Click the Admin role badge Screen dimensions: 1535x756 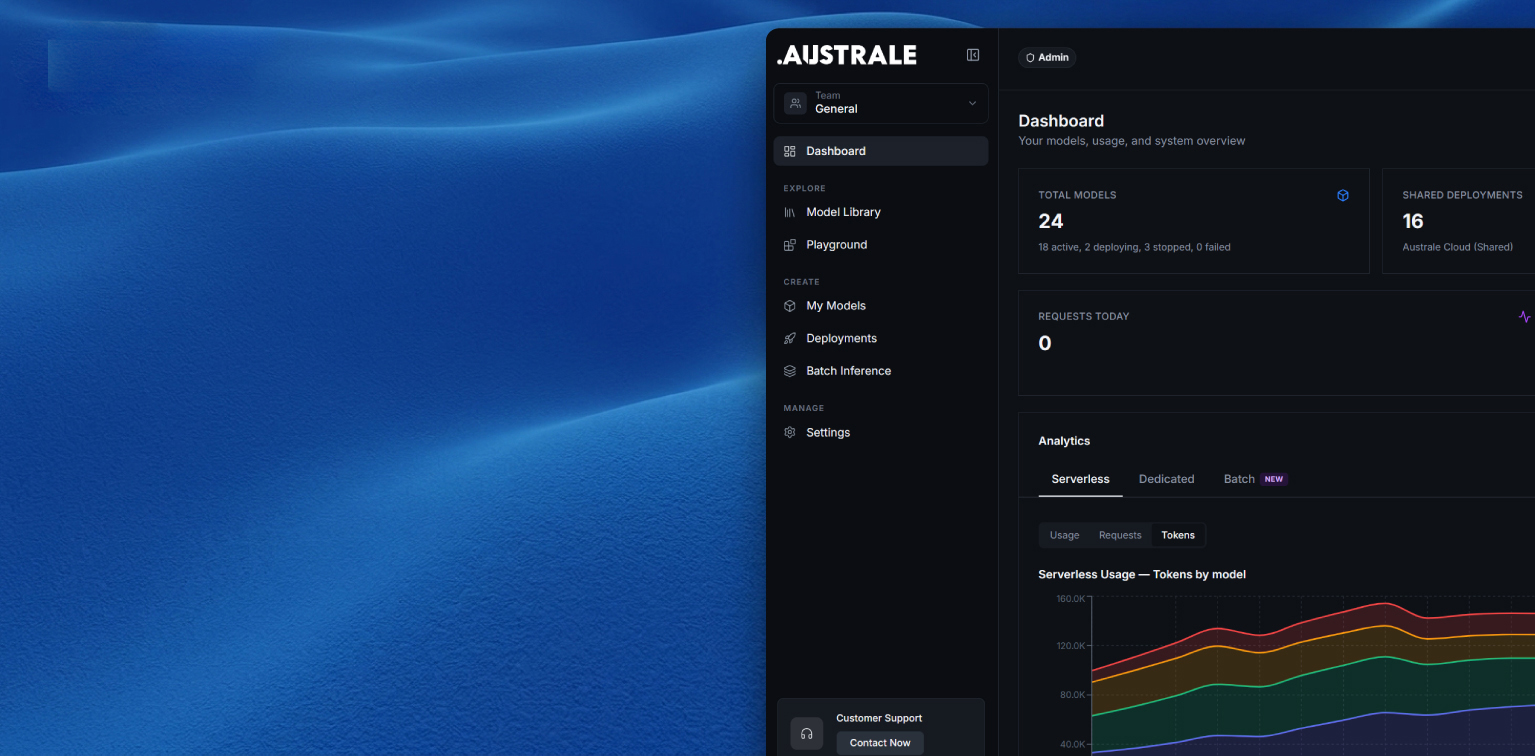pos(1047,58)
